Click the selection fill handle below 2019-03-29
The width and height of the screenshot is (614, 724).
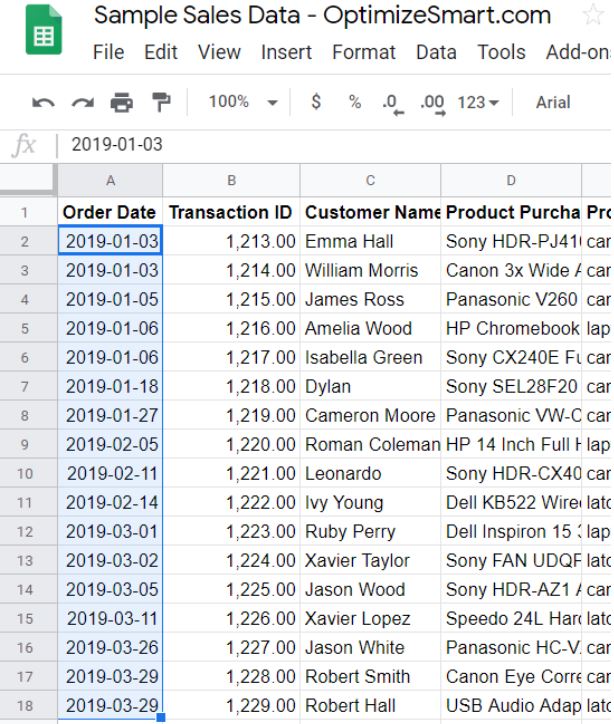(161, 717)
